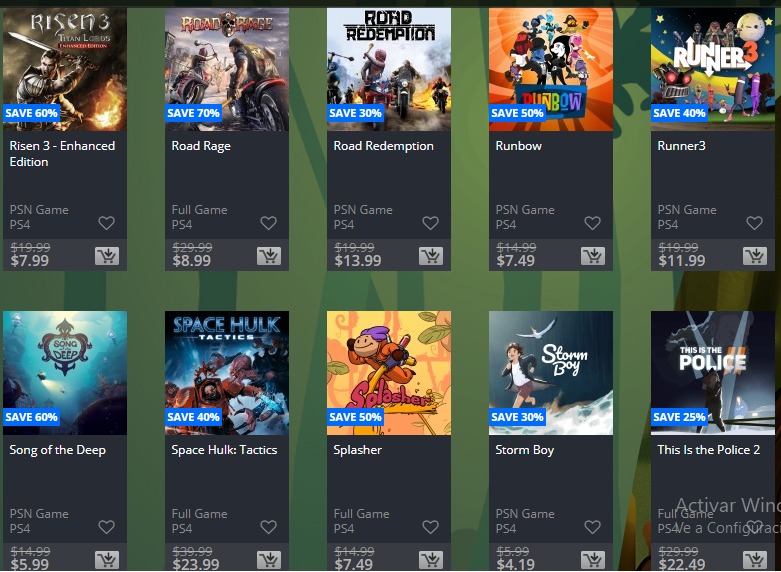
Task: Add Road Redemption to cart
Action: coord(431,256)
